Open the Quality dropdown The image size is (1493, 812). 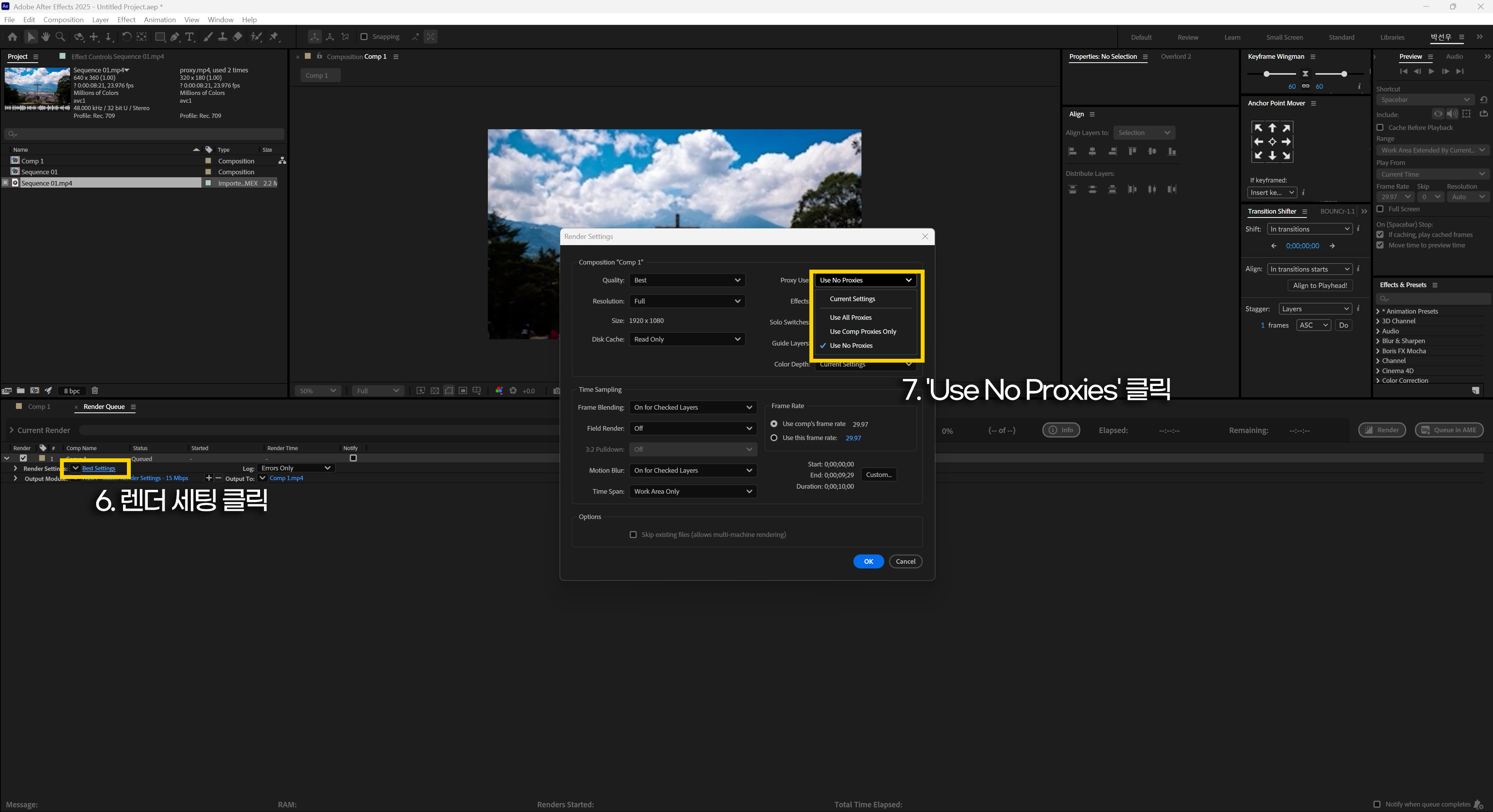tap(687, 280)
